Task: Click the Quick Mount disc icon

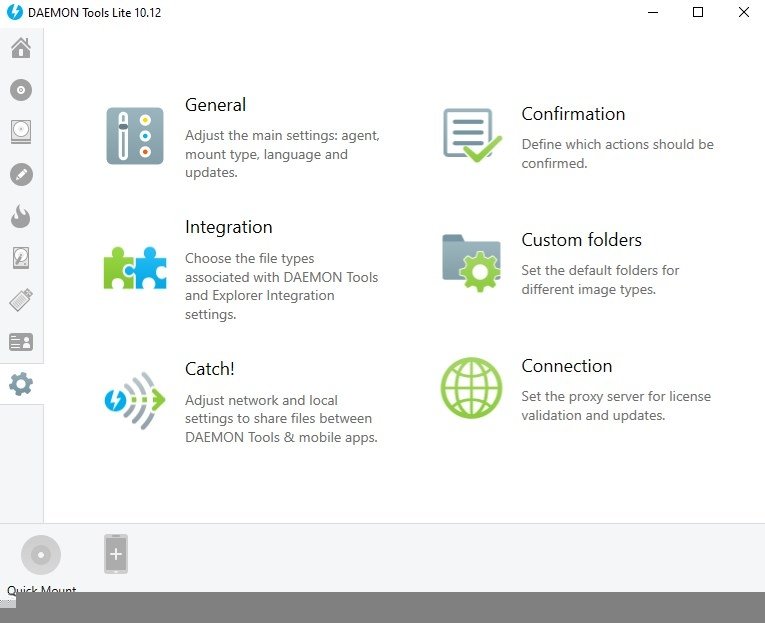Action: (41, 555)
